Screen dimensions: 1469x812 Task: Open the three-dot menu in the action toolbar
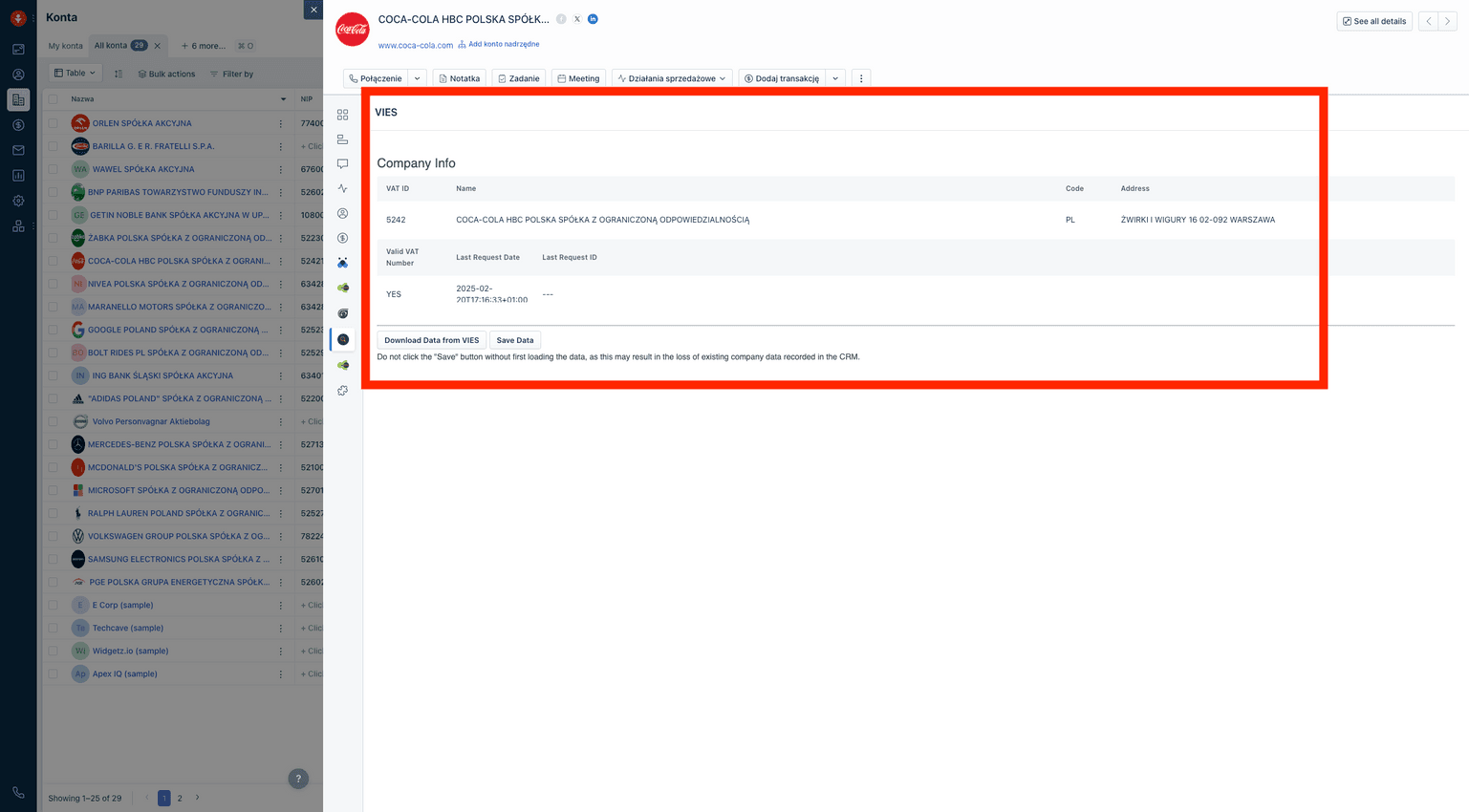(861, 78)
